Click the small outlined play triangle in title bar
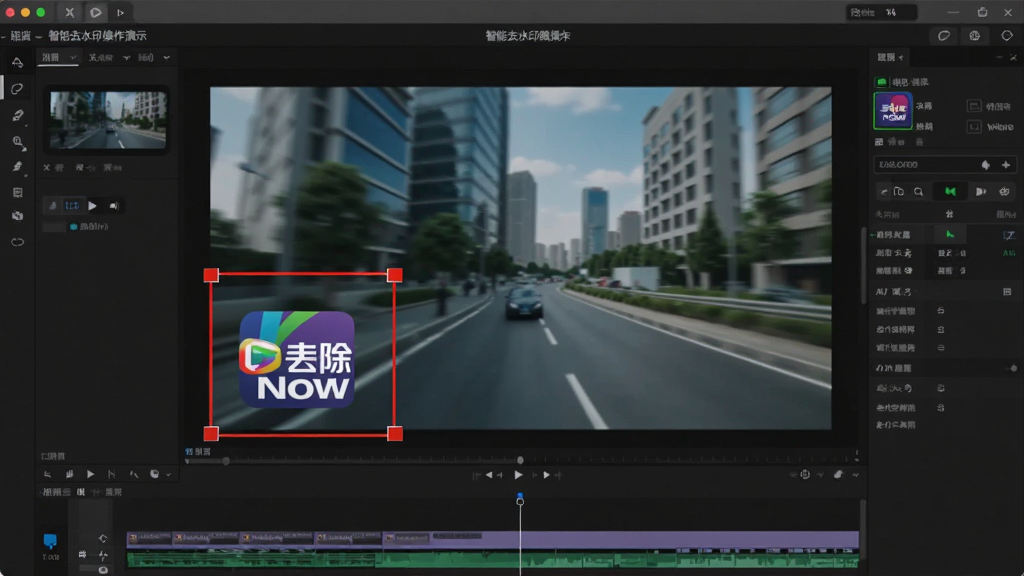1024x576 pixels. [120, 12]
